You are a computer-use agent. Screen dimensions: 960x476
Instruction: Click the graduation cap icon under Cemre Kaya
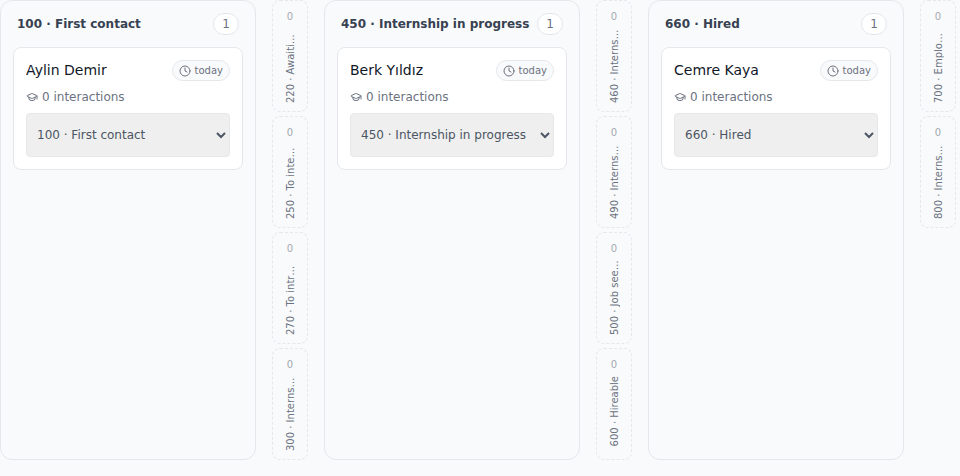coord(680,97)
